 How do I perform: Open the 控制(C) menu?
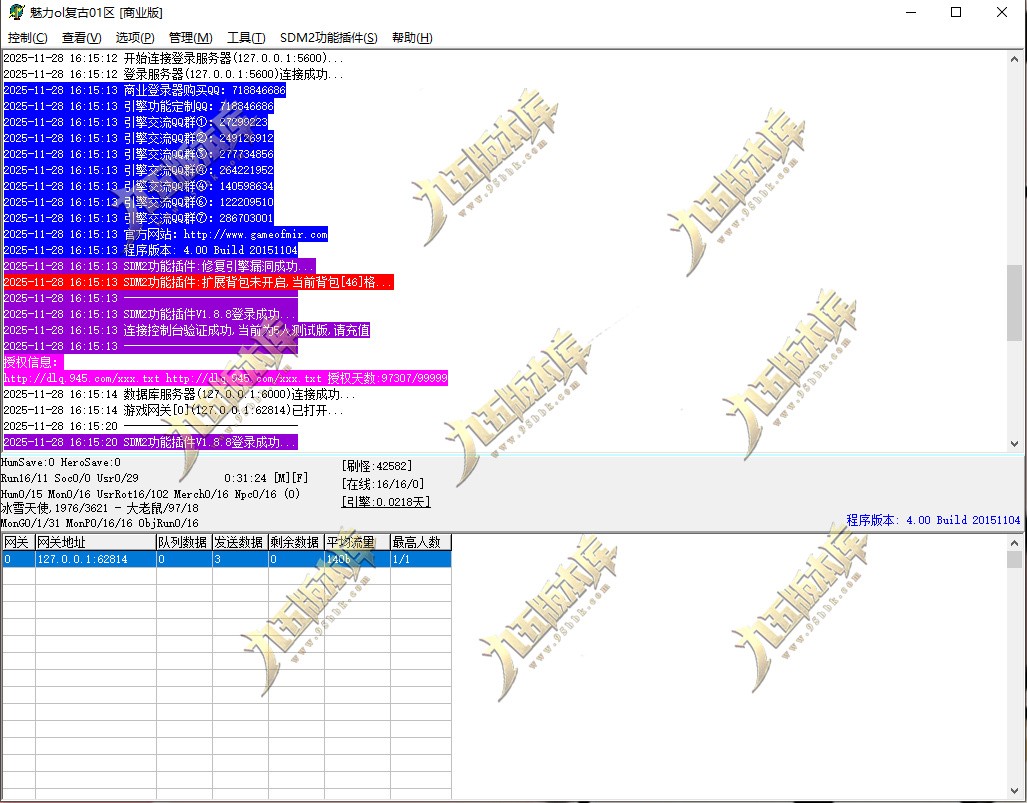point(28,38)
